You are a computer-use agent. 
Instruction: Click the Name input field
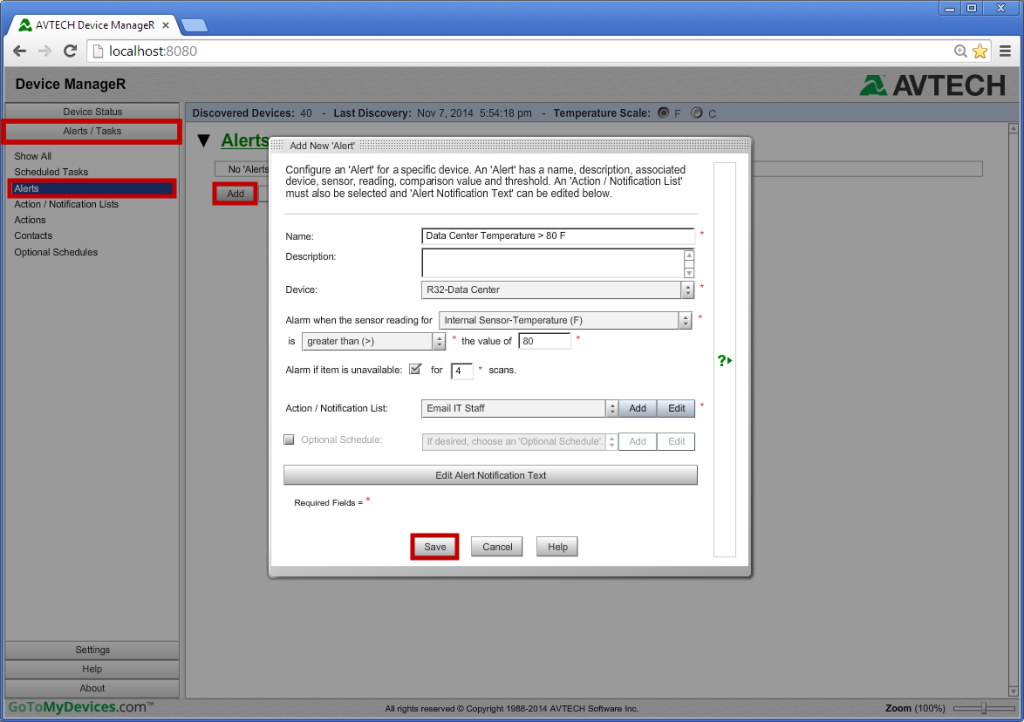coord(557,236)
